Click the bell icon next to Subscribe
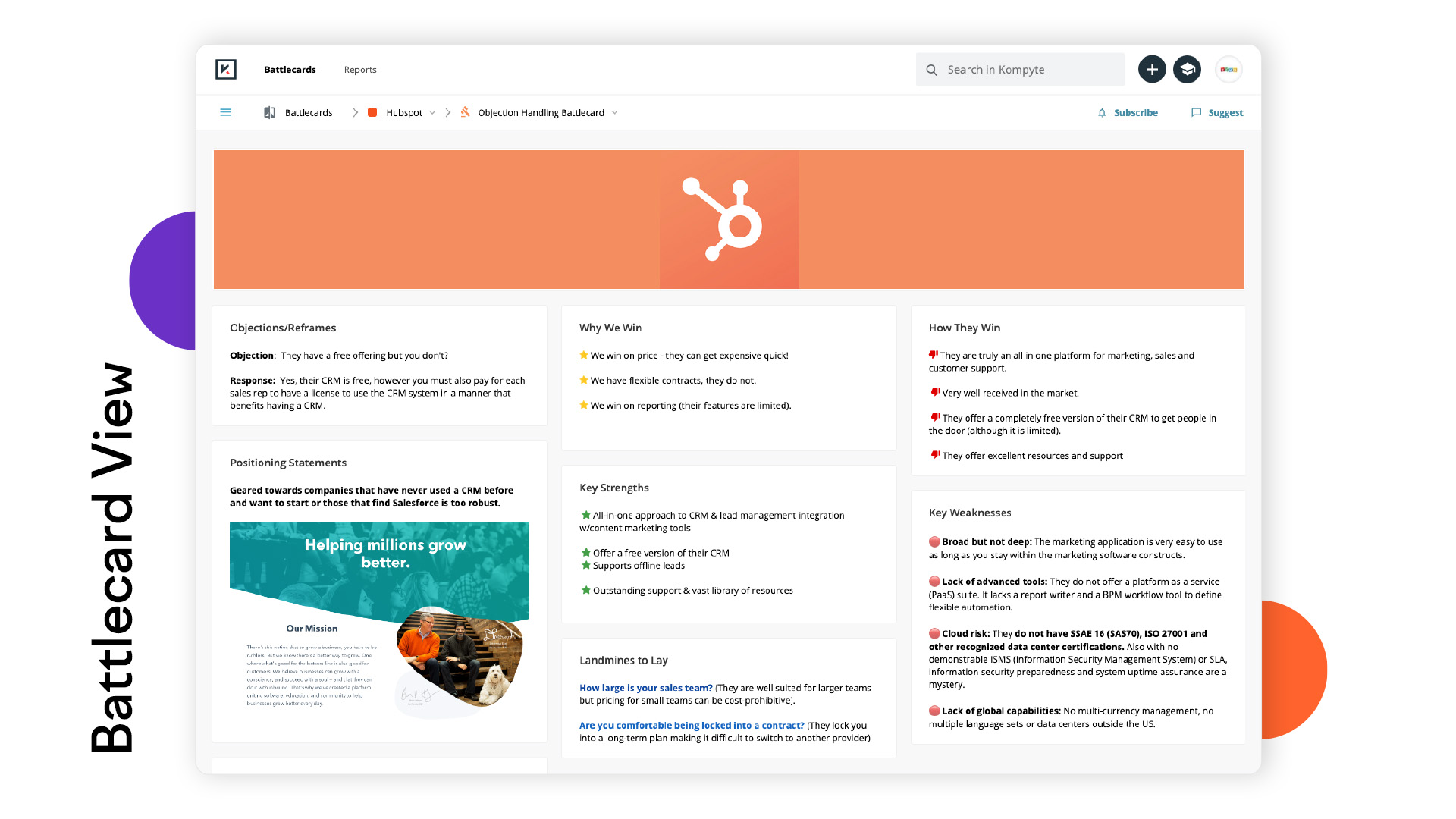The image size is (1456, 819). tap(1103, 112)
